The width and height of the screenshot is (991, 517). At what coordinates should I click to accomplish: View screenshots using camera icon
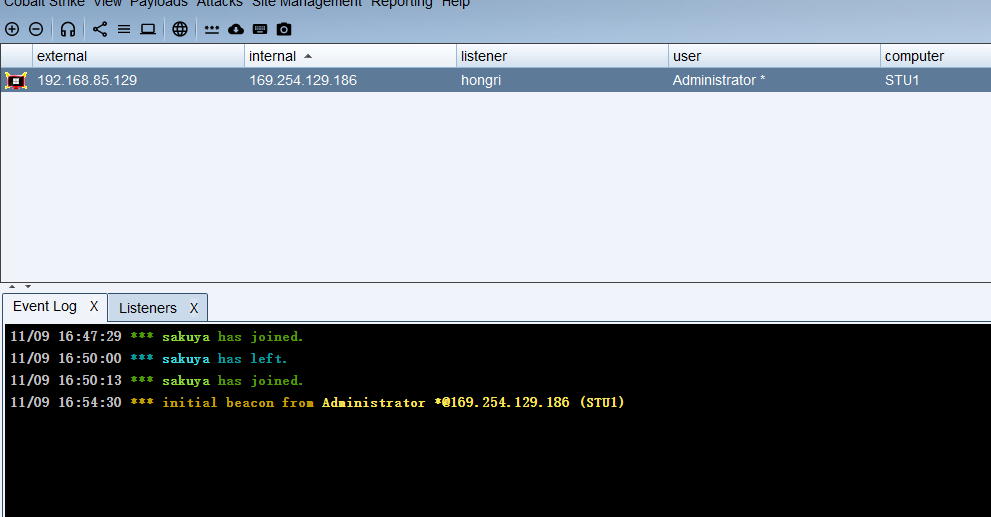(284, 29)
